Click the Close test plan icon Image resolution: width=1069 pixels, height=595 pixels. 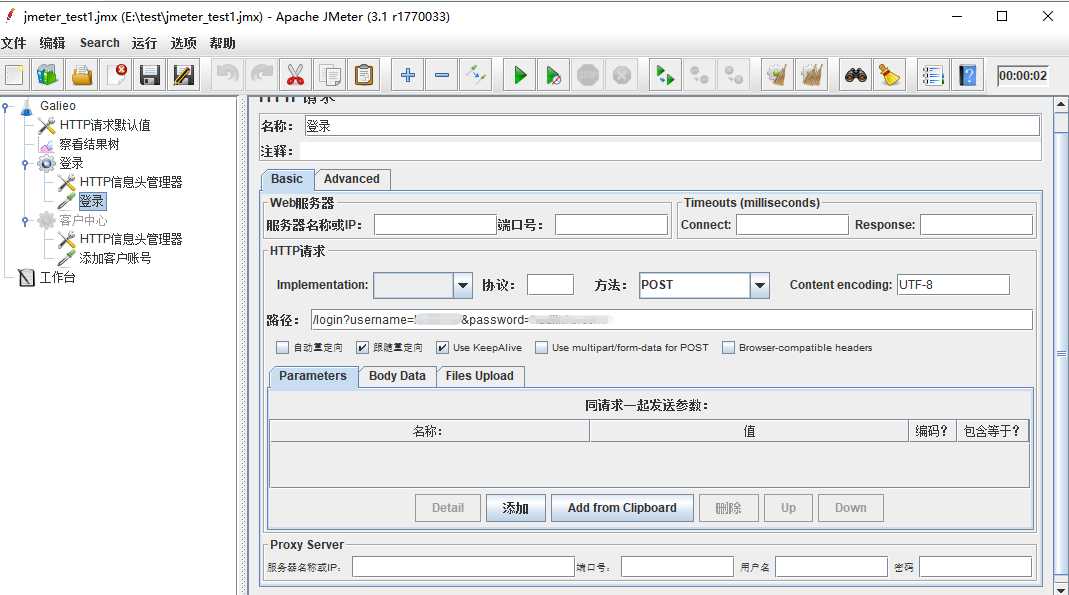[x=117, y=75]
